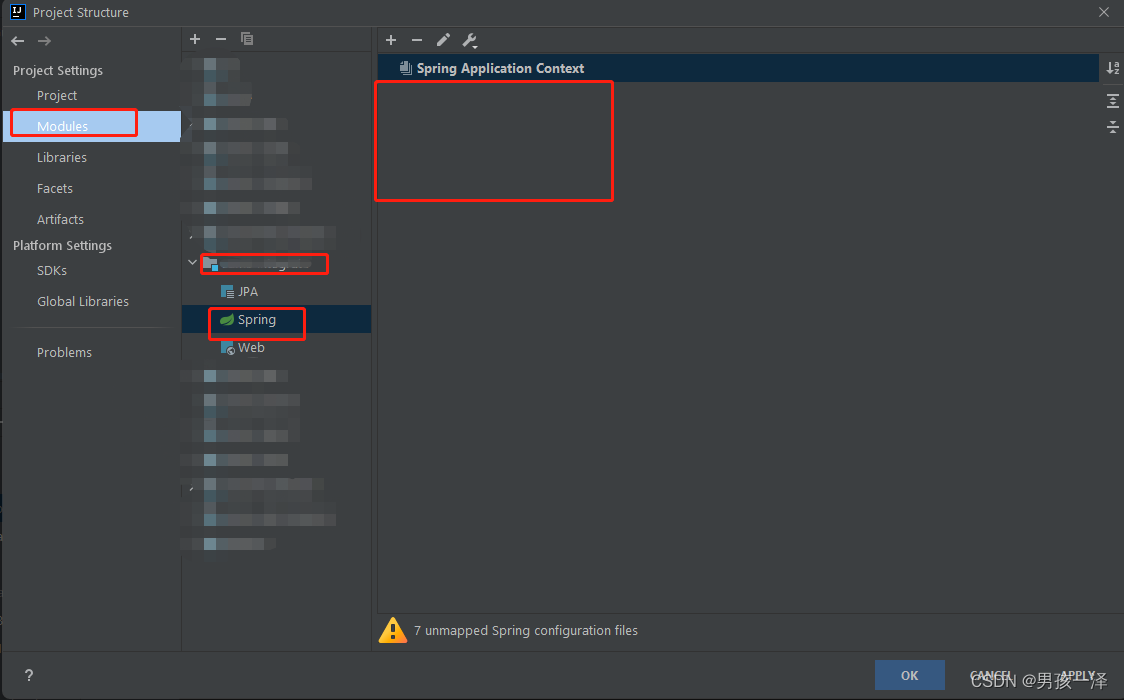Open the Problems section
This screenshot has width=1124, height=700.
64,353
